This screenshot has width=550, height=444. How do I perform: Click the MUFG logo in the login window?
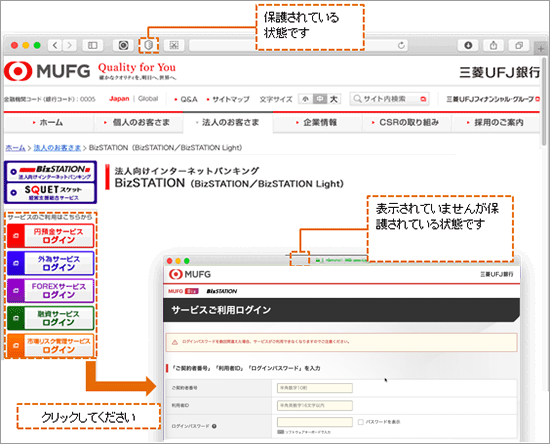pos(189,274)
